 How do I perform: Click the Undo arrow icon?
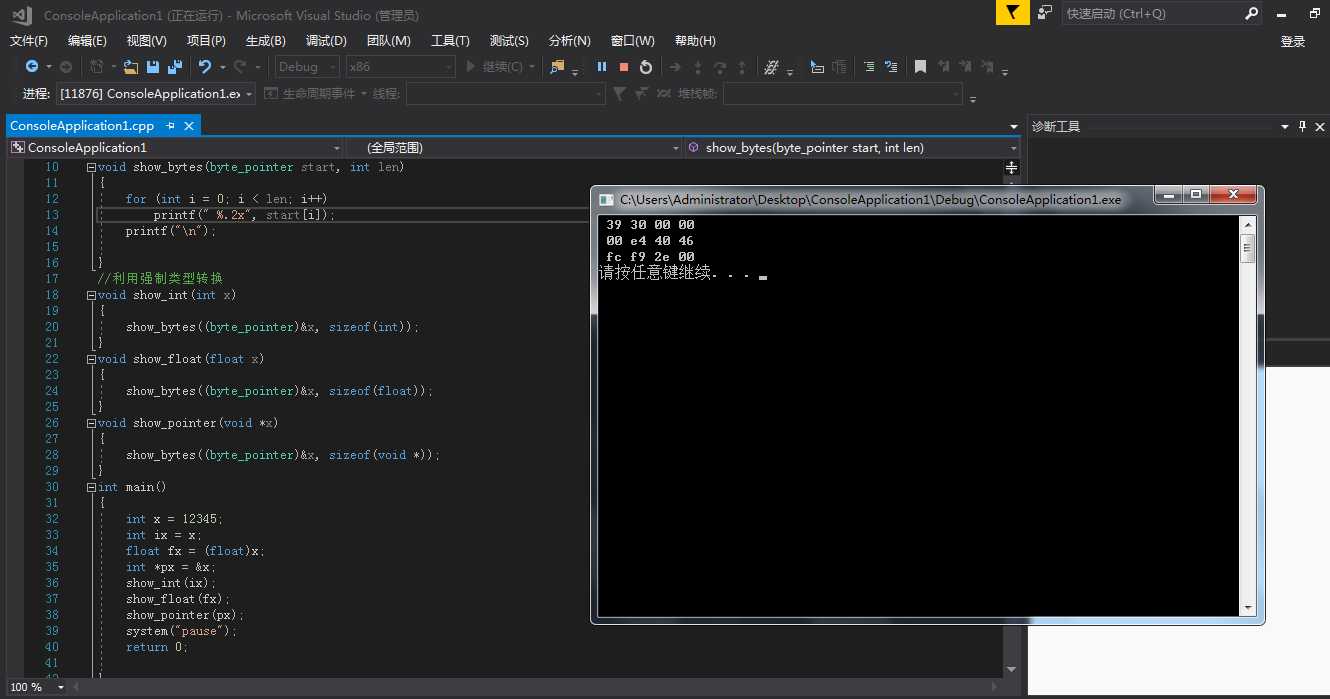(204, 67)
